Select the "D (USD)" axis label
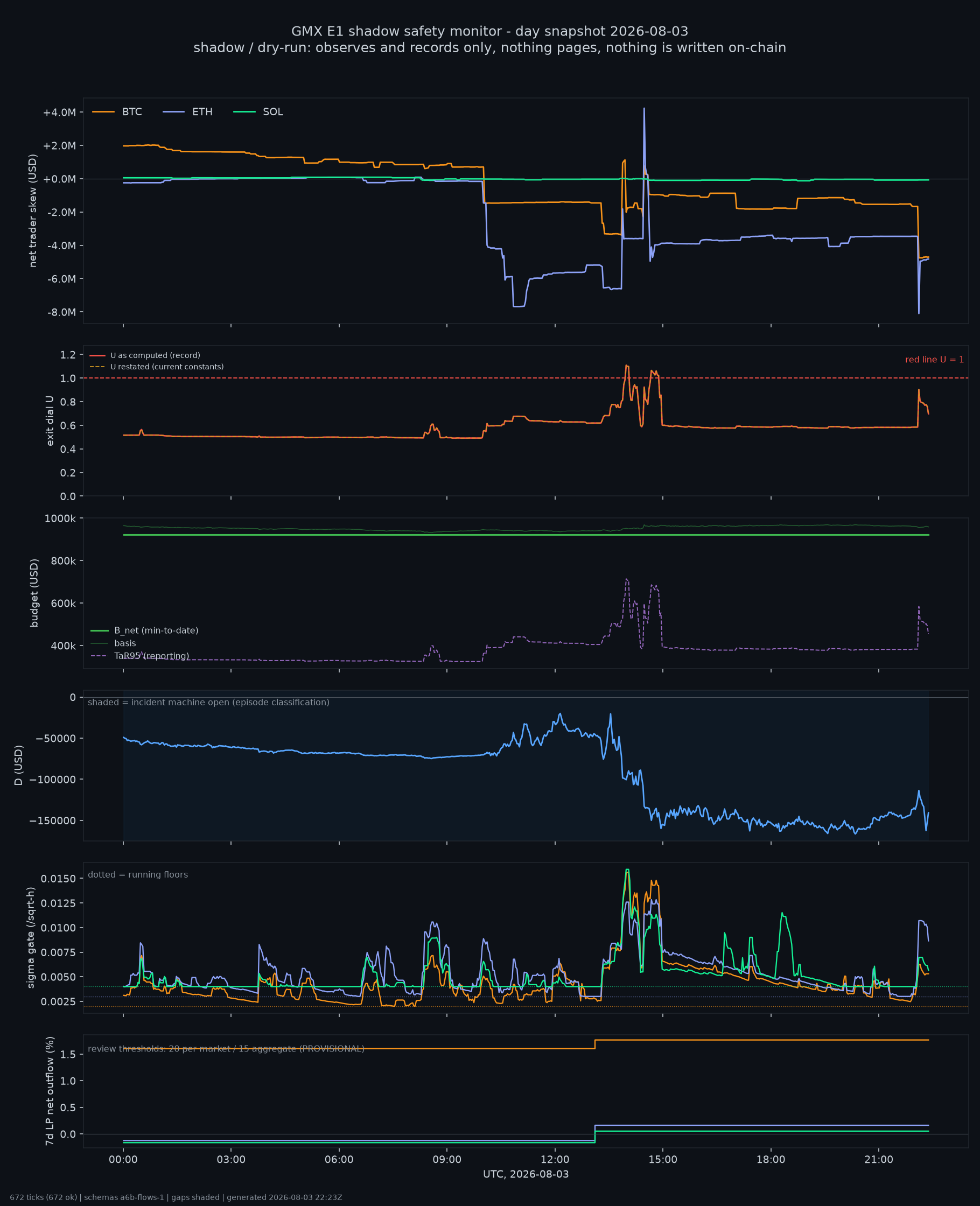Viewport: 980px width, 1206px height. 19,765
